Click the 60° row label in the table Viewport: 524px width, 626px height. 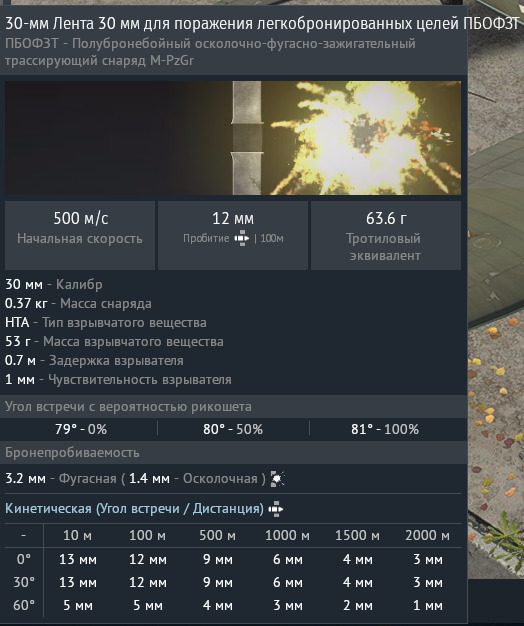click(x=24, y=605)
